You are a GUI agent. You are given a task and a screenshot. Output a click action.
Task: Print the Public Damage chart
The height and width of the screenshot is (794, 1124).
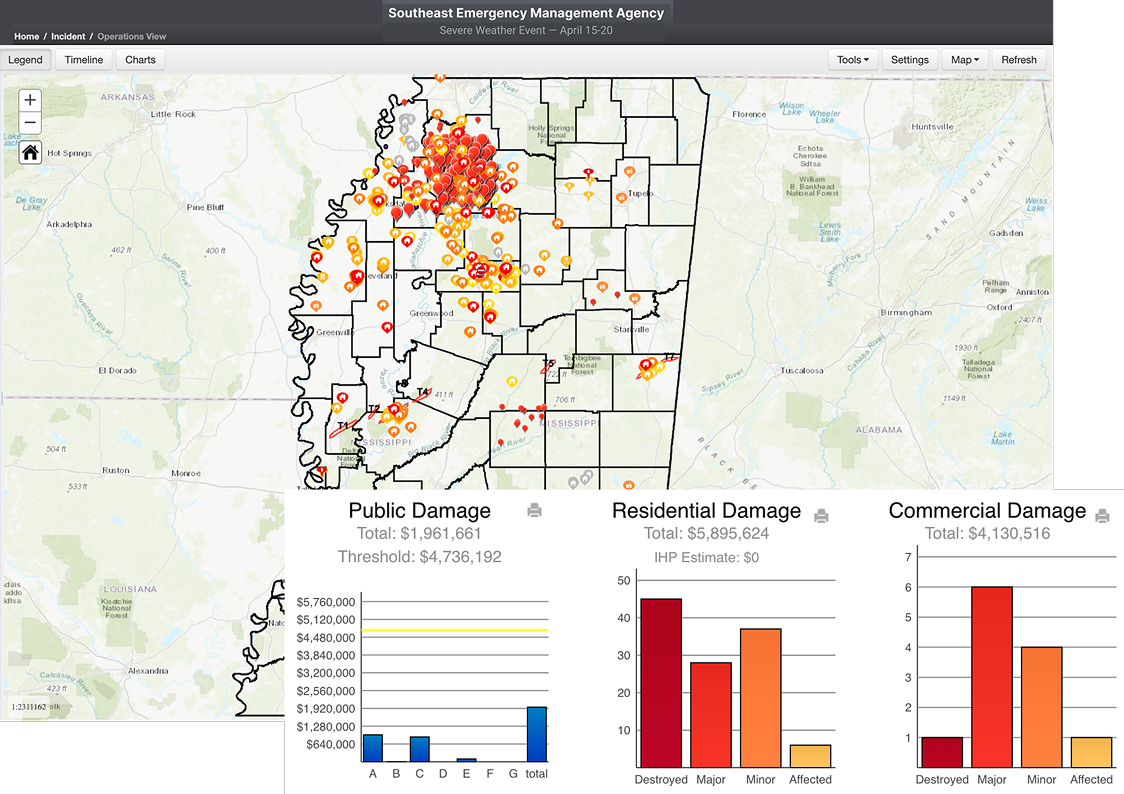[x=534, y=511]
